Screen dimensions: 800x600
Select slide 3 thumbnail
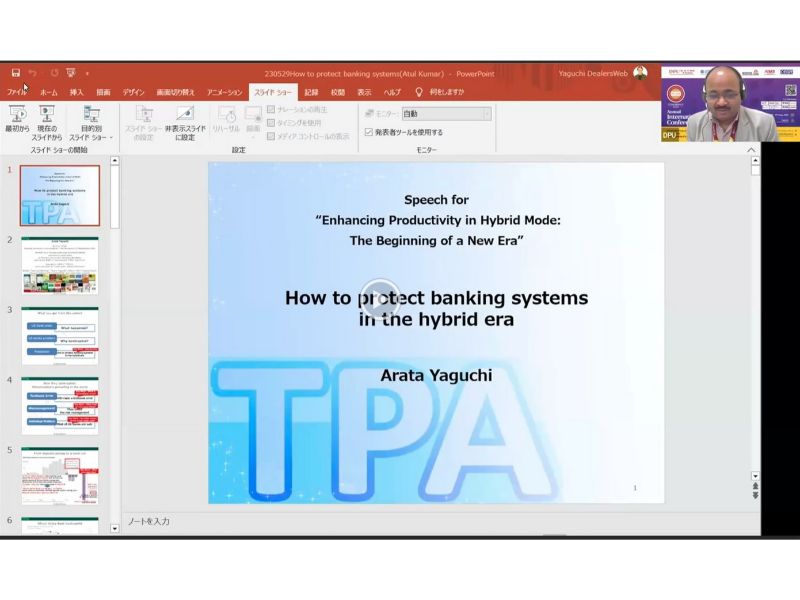tap(60, 335)
